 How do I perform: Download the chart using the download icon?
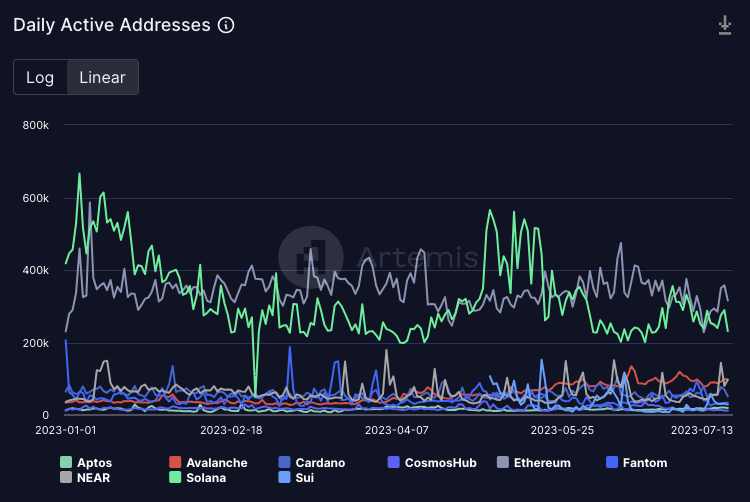(x=725, y=25)
